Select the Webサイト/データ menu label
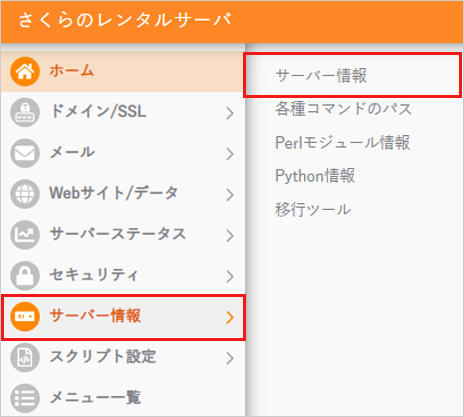The width and height of the screenshot is (464, 417). tap(114, 193)
